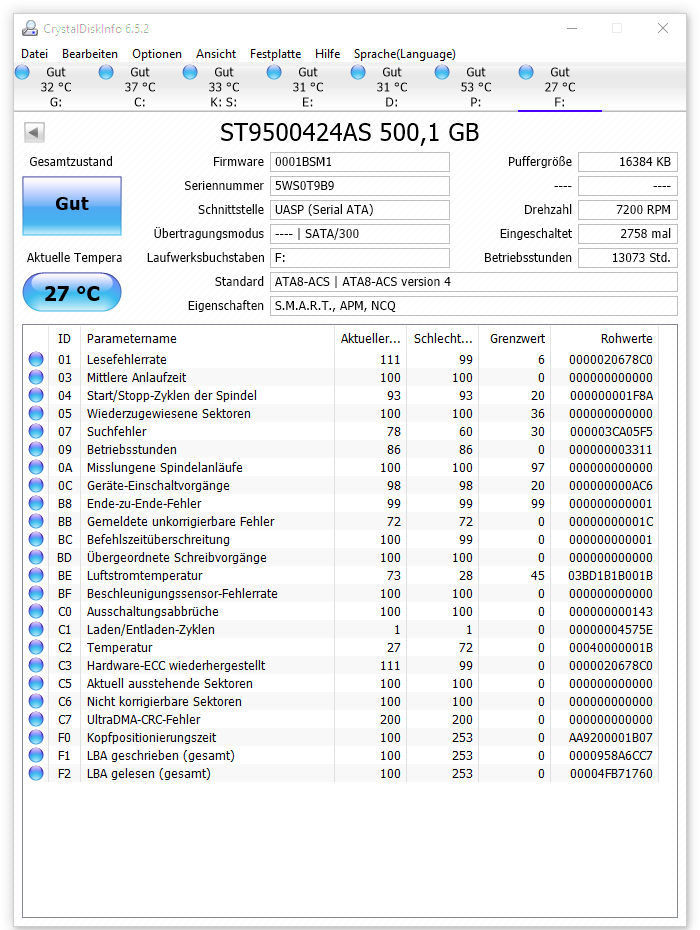Click the Seriennummer field 5WS0T9B9
Screen dimensions: 700x930
[359, 186]
